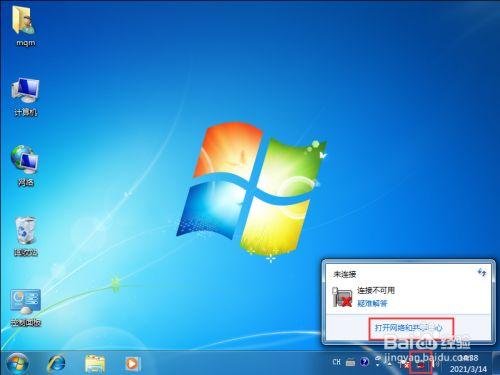Click the blue help question-mark icon
The height and width of the screenshot is (375, 500).
tap(364, 362)
